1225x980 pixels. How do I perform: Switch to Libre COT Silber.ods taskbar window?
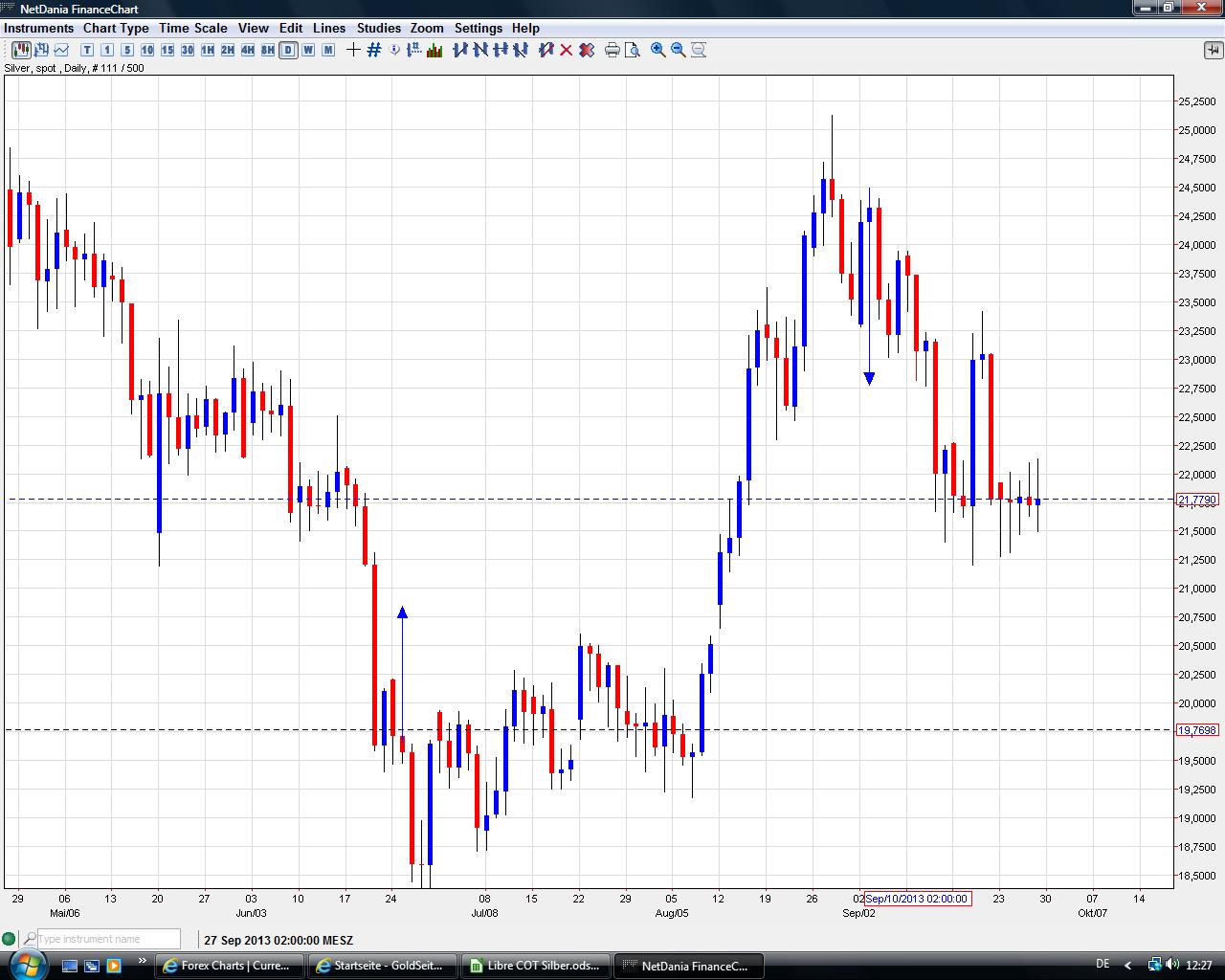(536, 966)
